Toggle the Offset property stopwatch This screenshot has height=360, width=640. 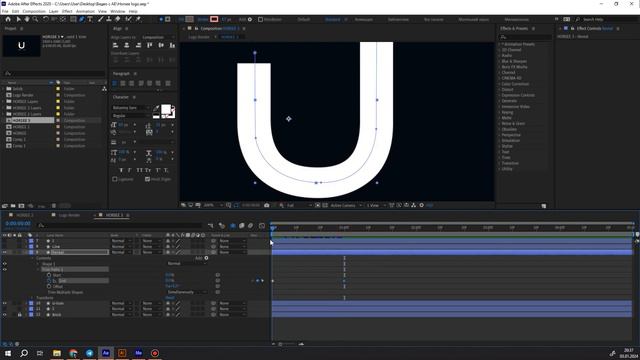tap(49, 287)
